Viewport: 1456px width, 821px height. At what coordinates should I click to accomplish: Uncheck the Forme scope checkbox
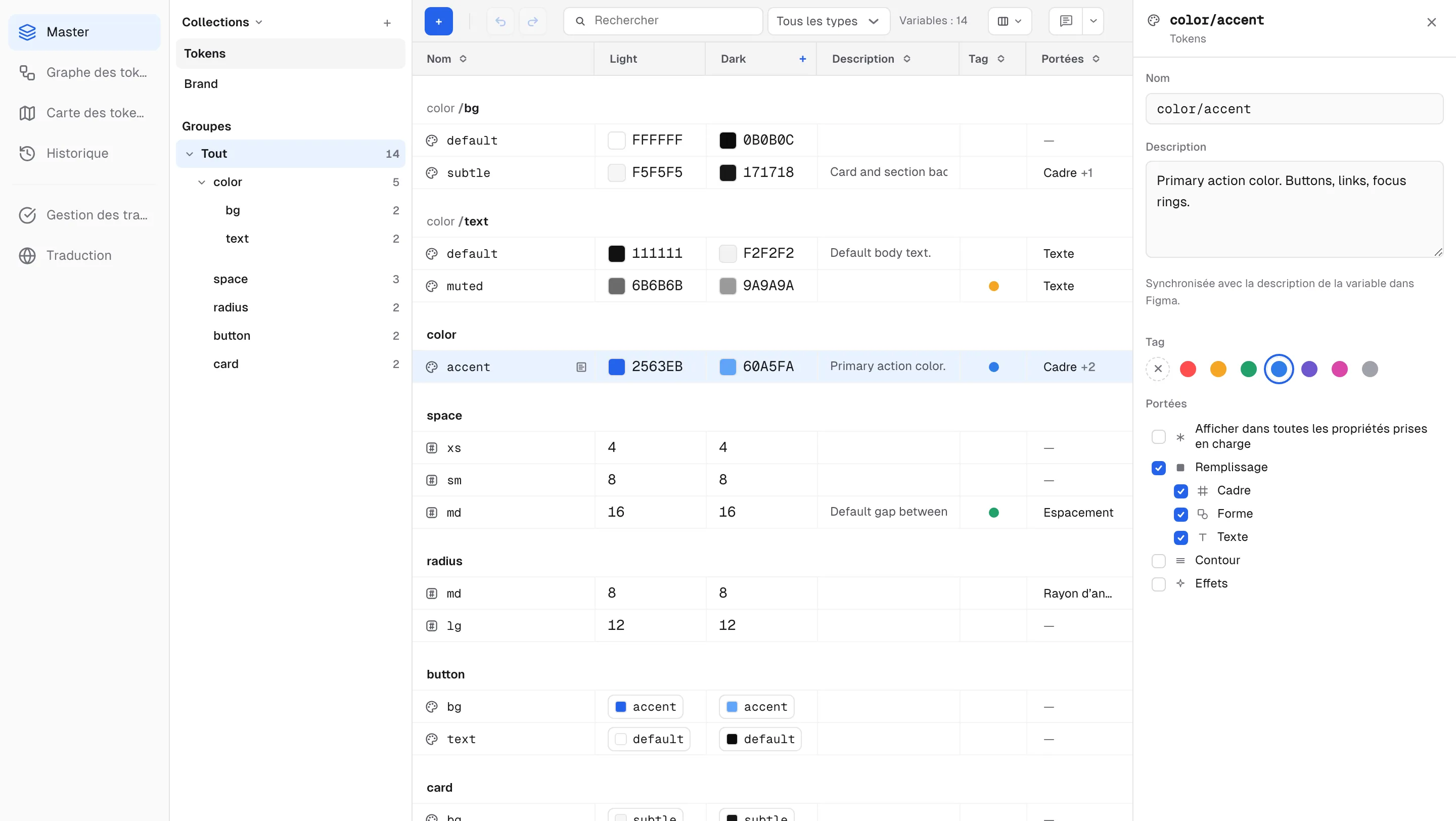[x=1181, y=514]
